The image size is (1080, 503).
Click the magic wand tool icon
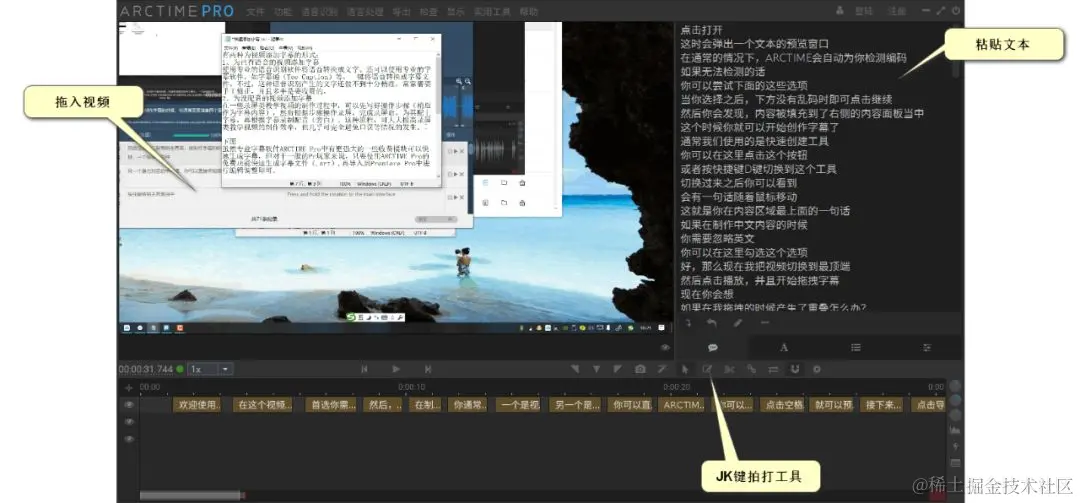click(662, 369)
